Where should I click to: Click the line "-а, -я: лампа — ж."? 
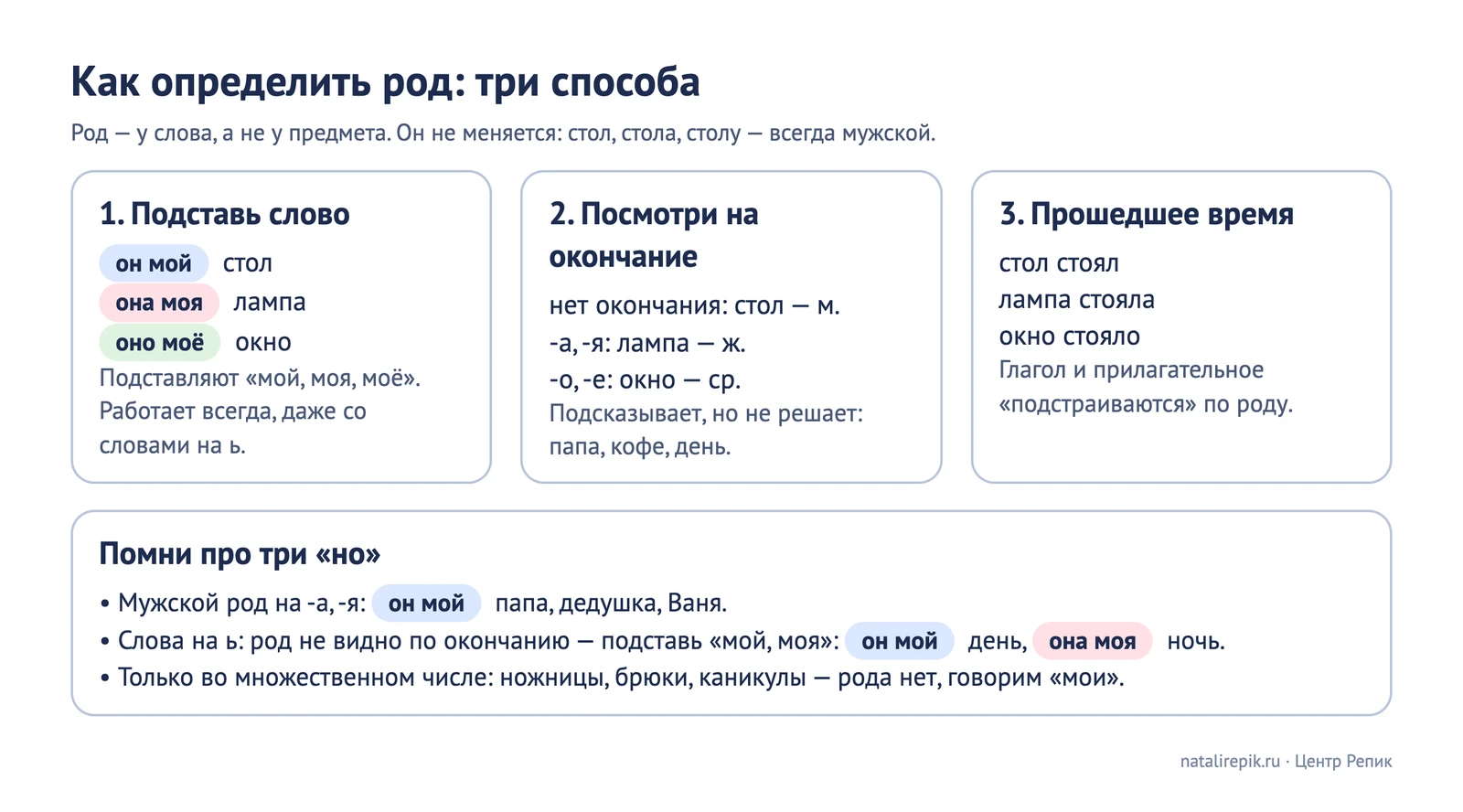pos(647,344)
